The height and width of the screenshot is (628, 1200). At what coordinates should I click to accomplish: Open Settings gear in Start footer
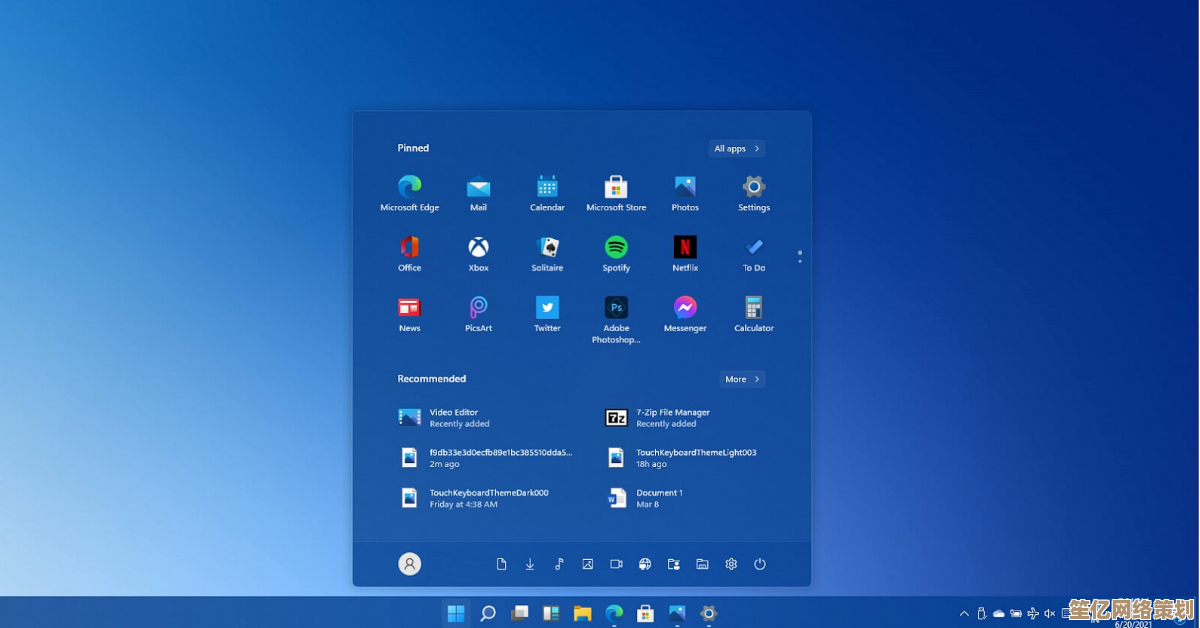(731, 564)
